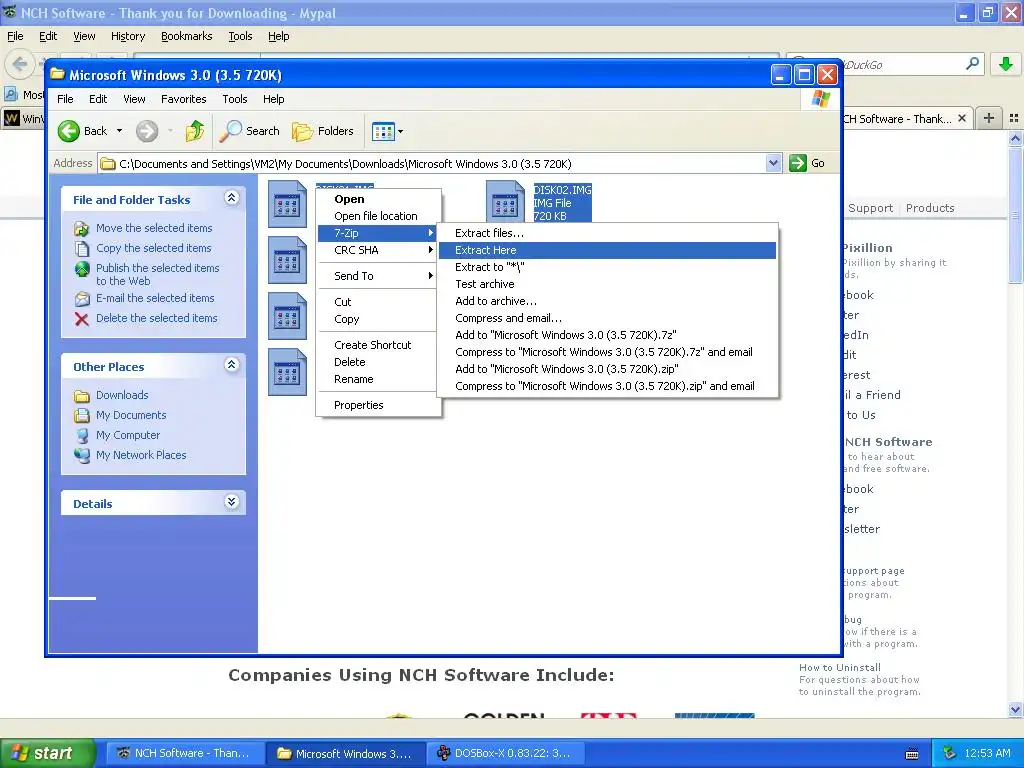Click the Explorer Forward arrow icon
Screen dimensions: 1024x768
click(147, 131)
